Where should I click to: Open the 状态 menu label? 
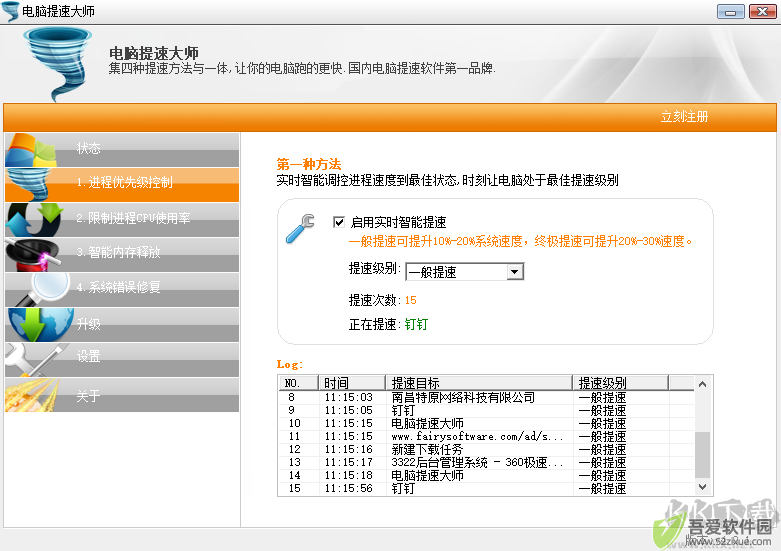point(88,148)
